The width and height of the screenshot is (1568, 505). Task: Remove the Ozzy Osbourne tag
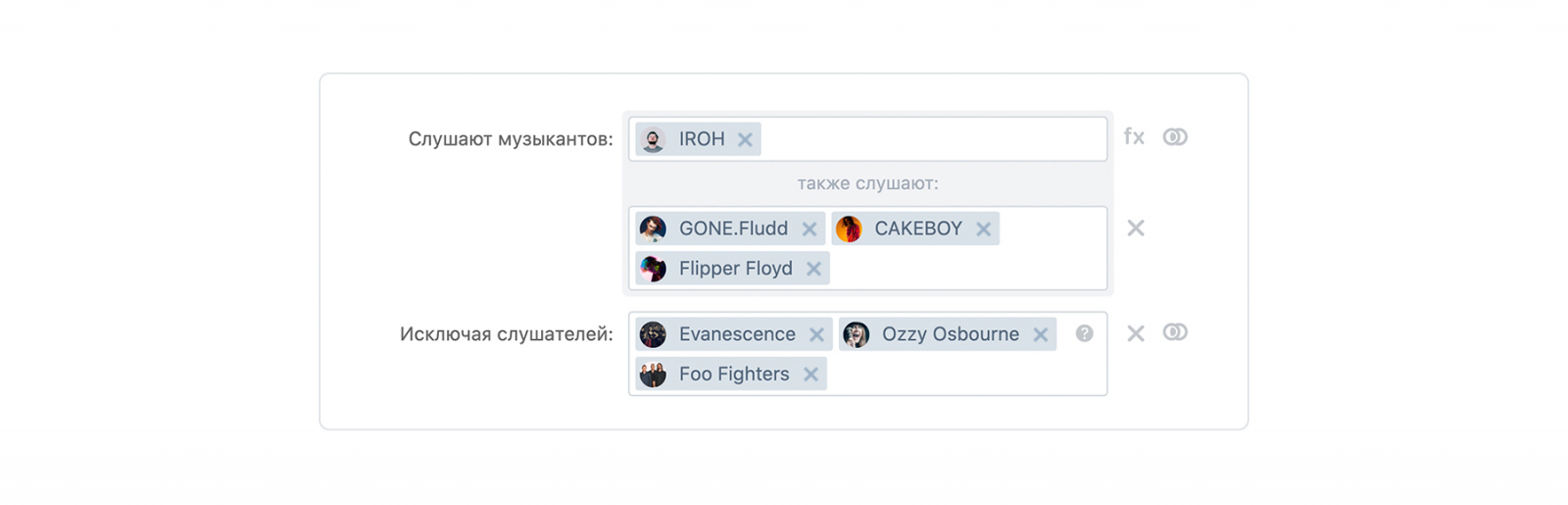click(1040, 335)
